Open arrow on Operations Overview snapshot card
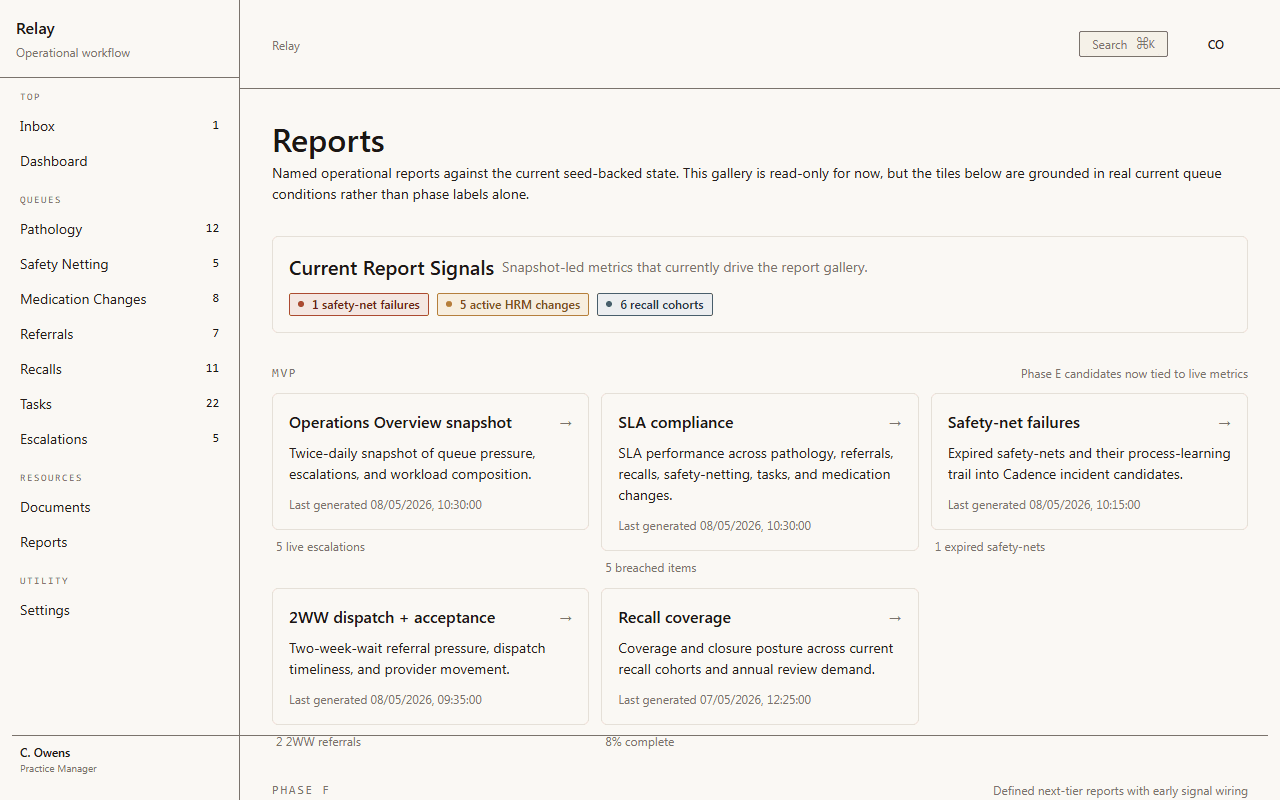The width and height of the screenshot is (1280, 800). pyautogui.click(x=565, y=423)
